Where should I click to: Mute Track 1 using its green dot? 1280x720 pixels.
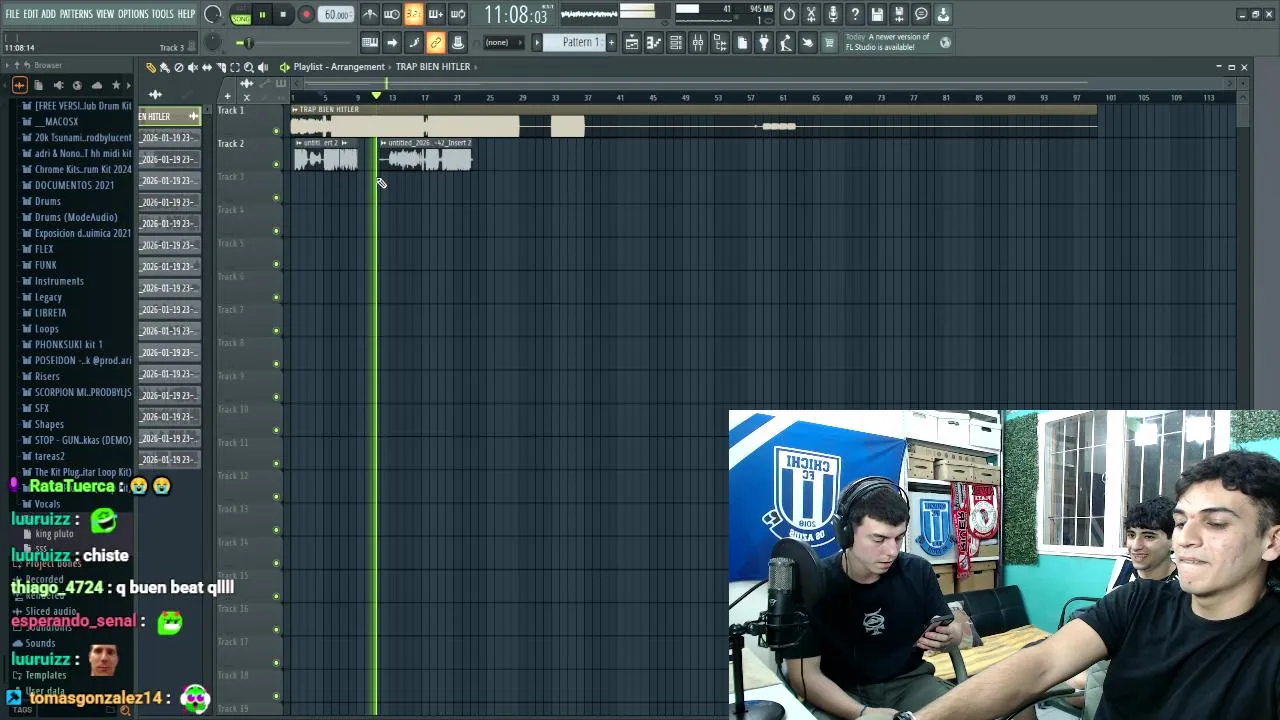coord(276,131)
